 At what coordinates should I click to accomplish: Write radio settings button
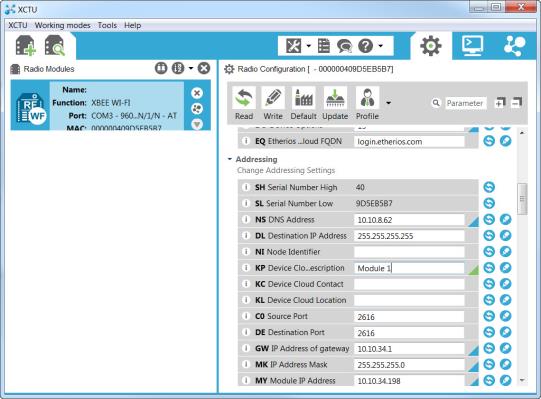pos(273,104)
